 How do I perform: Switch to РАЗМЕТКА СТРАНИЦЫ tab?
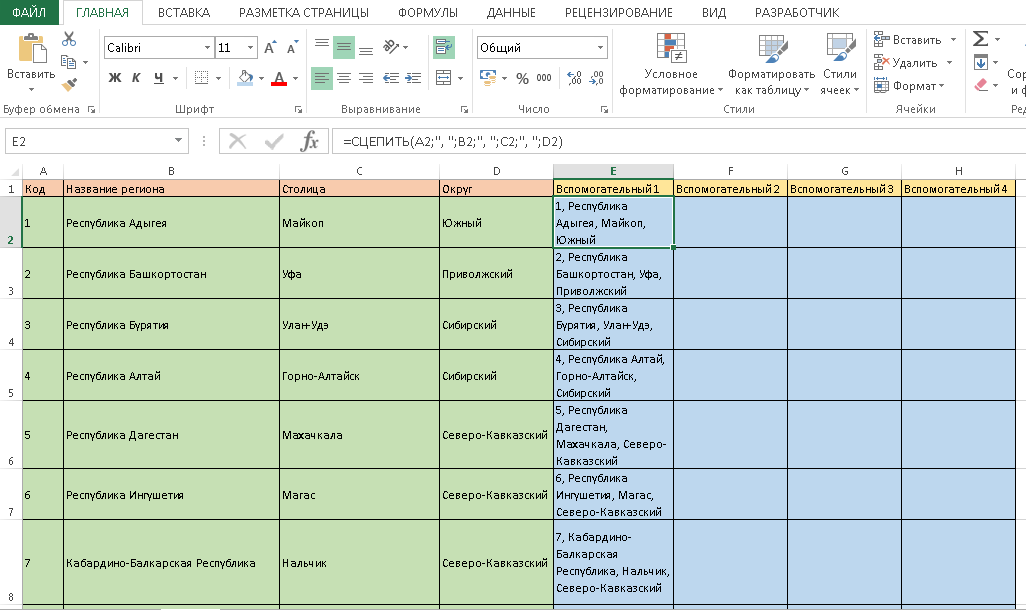(304, 12)
